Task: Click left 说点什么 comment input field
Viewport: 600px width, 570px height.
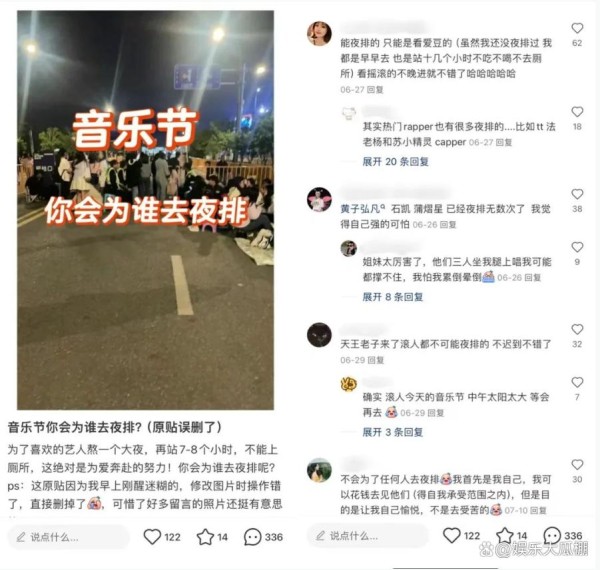Action: [68, 537]
